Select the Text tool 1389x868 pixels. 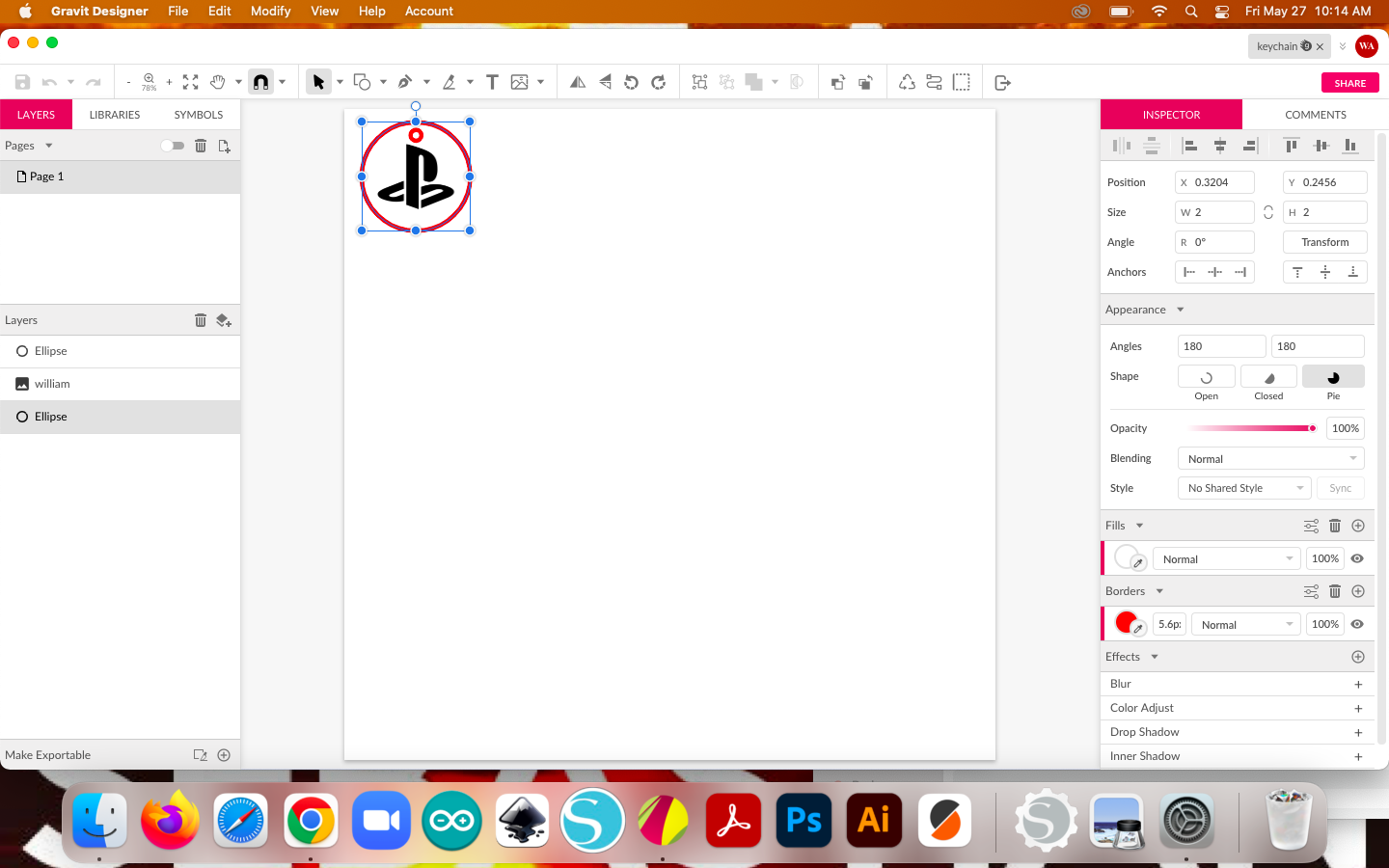coord(492,82)
